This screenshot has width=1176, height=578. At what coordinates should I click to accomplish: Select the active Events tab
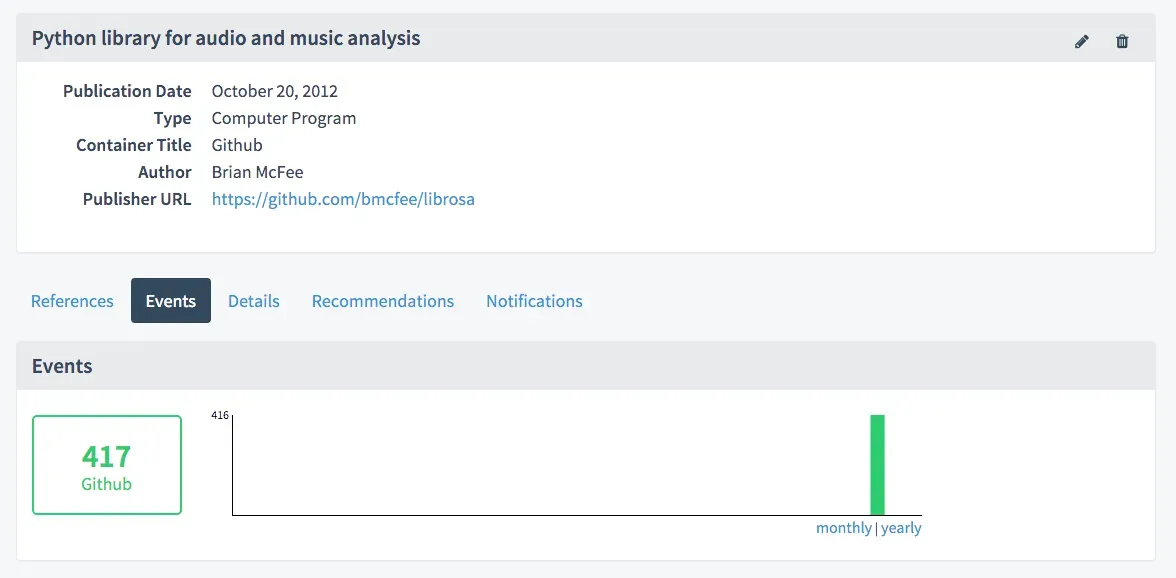(x=171, y=301)
